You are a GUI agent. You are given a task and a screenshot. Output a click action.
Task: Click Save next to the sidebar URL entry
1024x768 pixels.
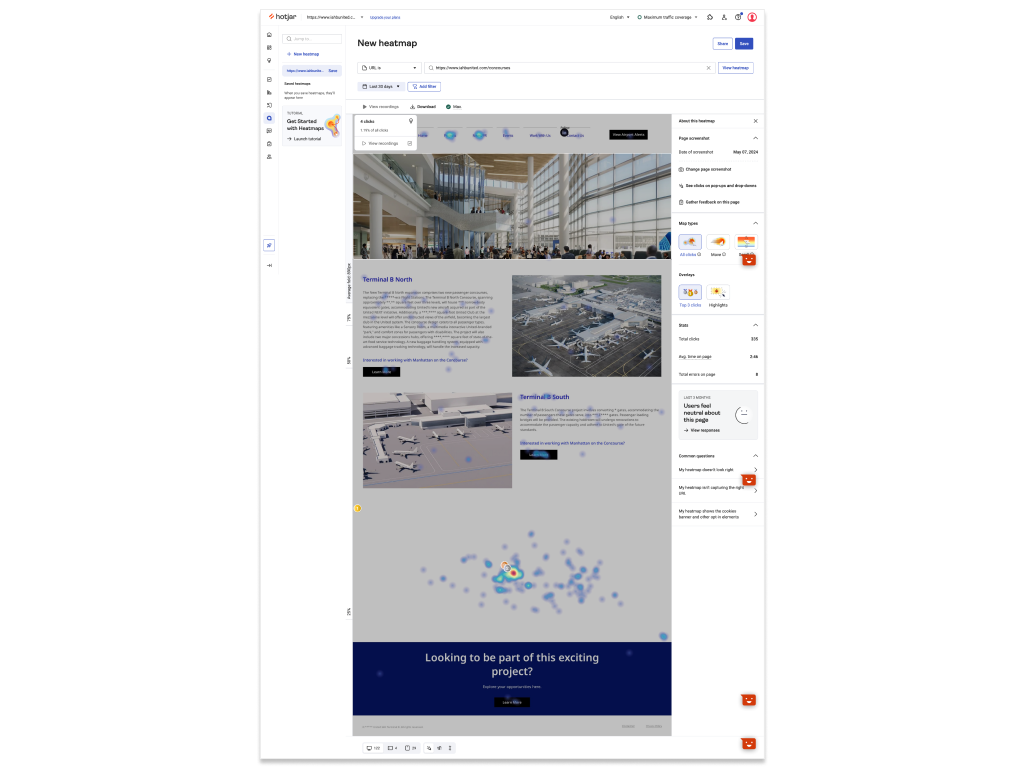click(333, 71)
